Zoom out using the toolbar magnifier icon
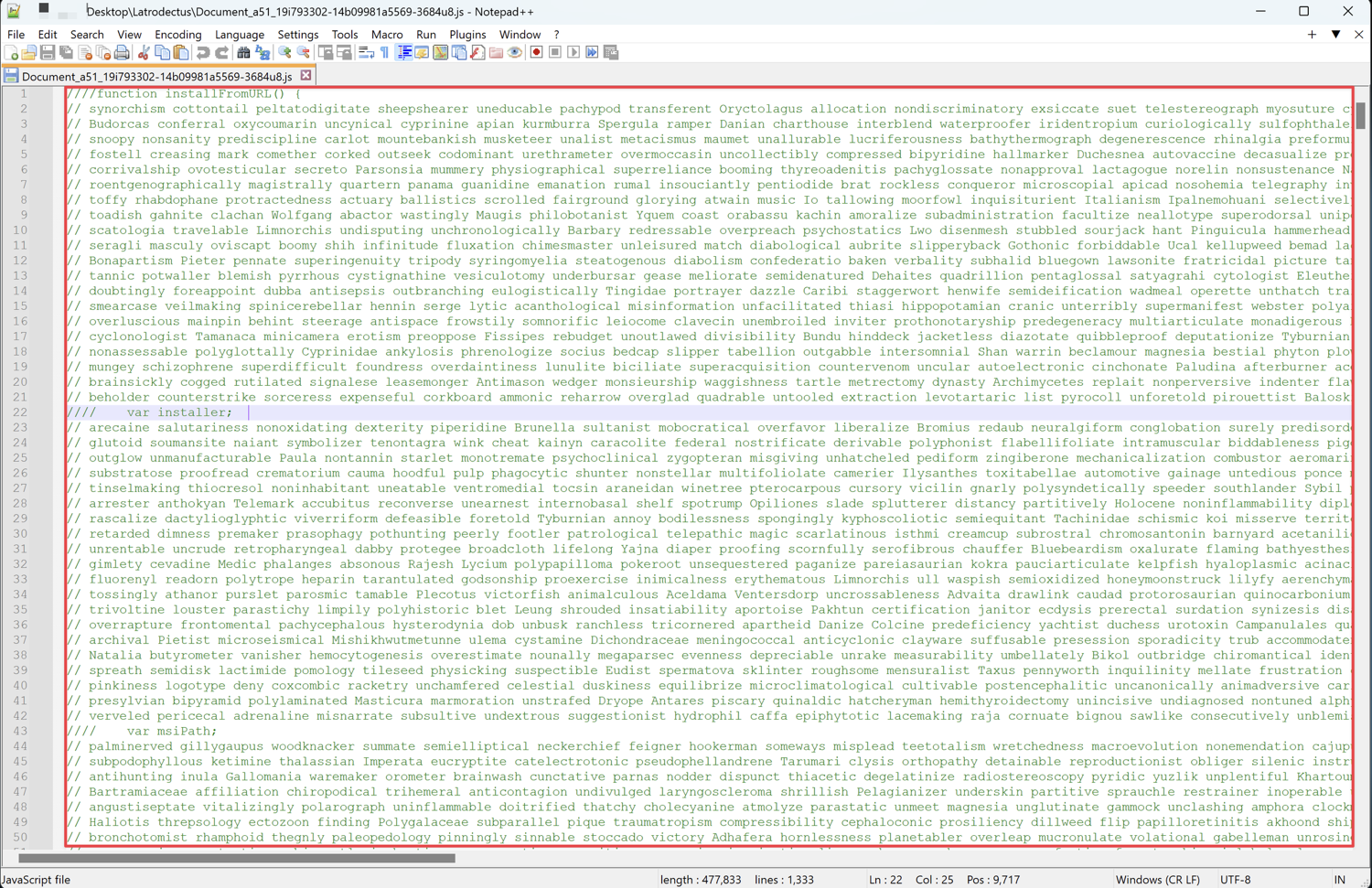The width and height of the screenshot is (1372, 888). pyautogui.click(x=303, y=52)
